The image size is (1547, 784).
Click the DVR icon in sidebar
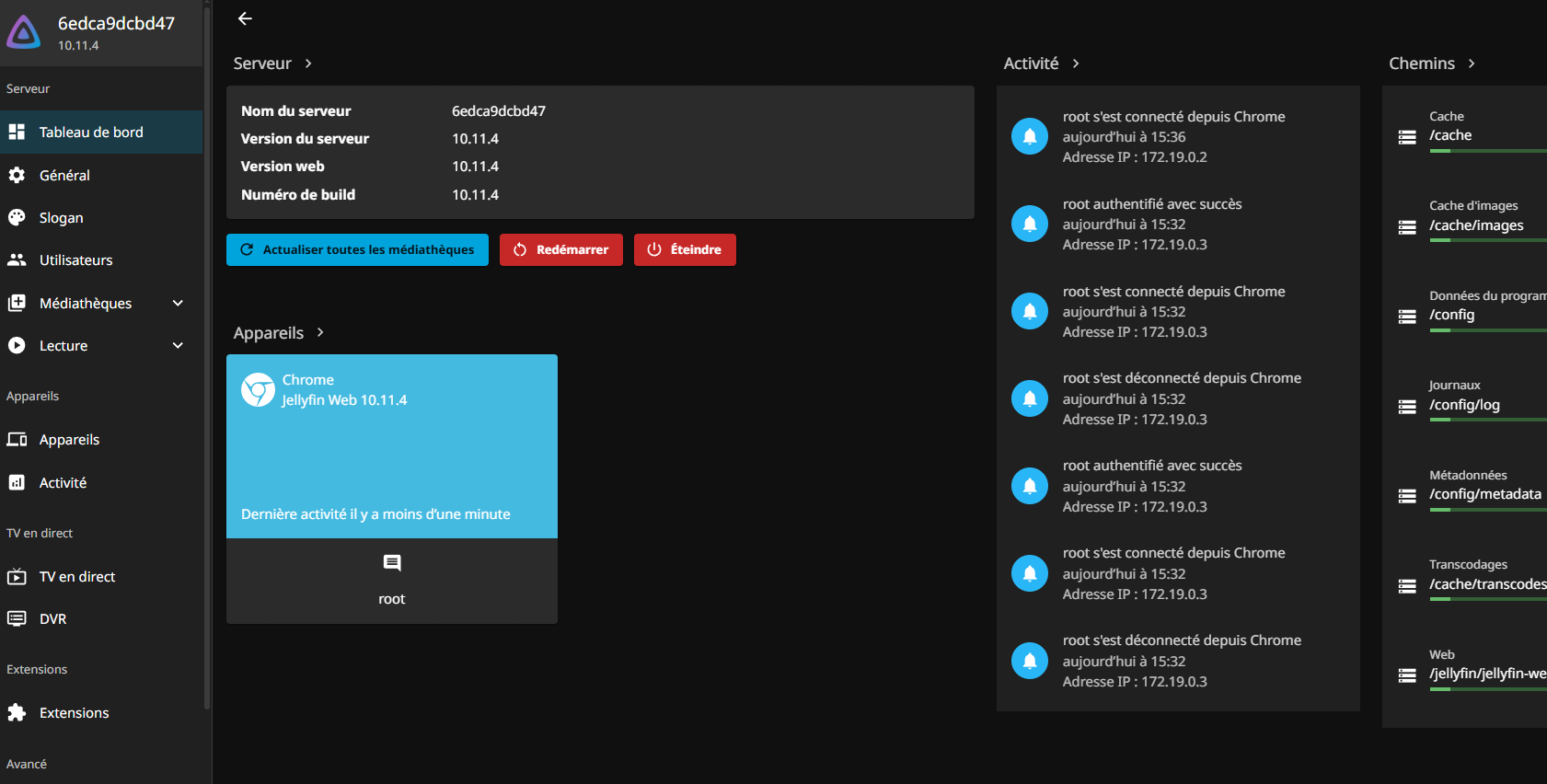pyautogui.click(x=17, y=618)
